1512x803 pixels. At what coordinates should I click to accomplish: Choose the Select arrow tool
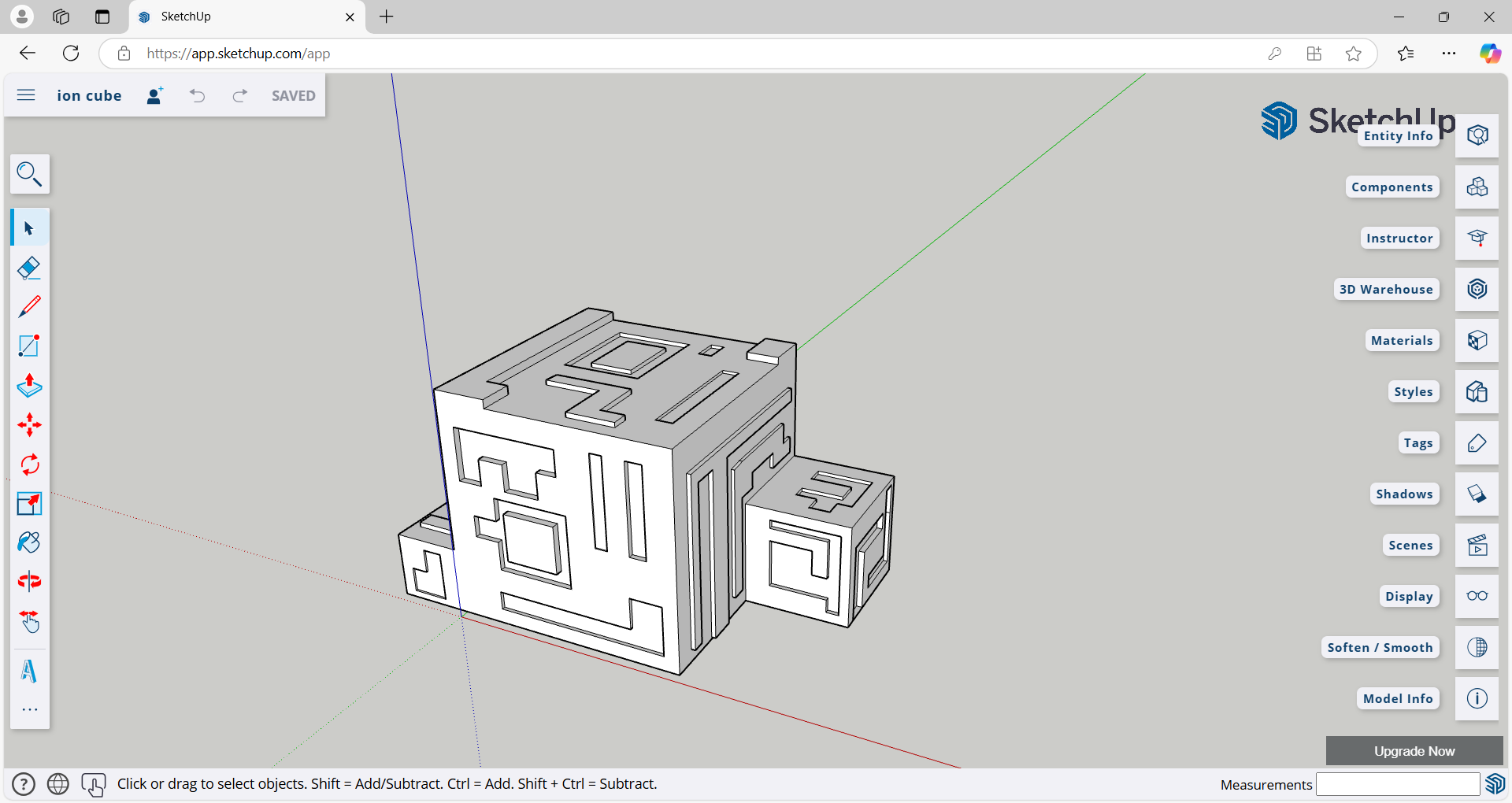pyautogui.click(x=30, y=228)
